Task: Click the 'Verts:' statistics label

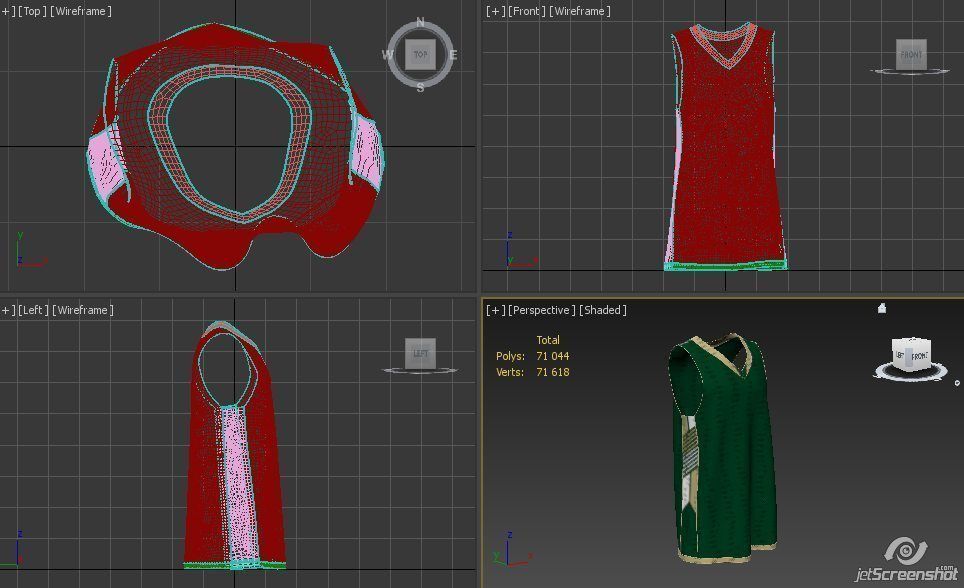Action: [x=510, y=372]
